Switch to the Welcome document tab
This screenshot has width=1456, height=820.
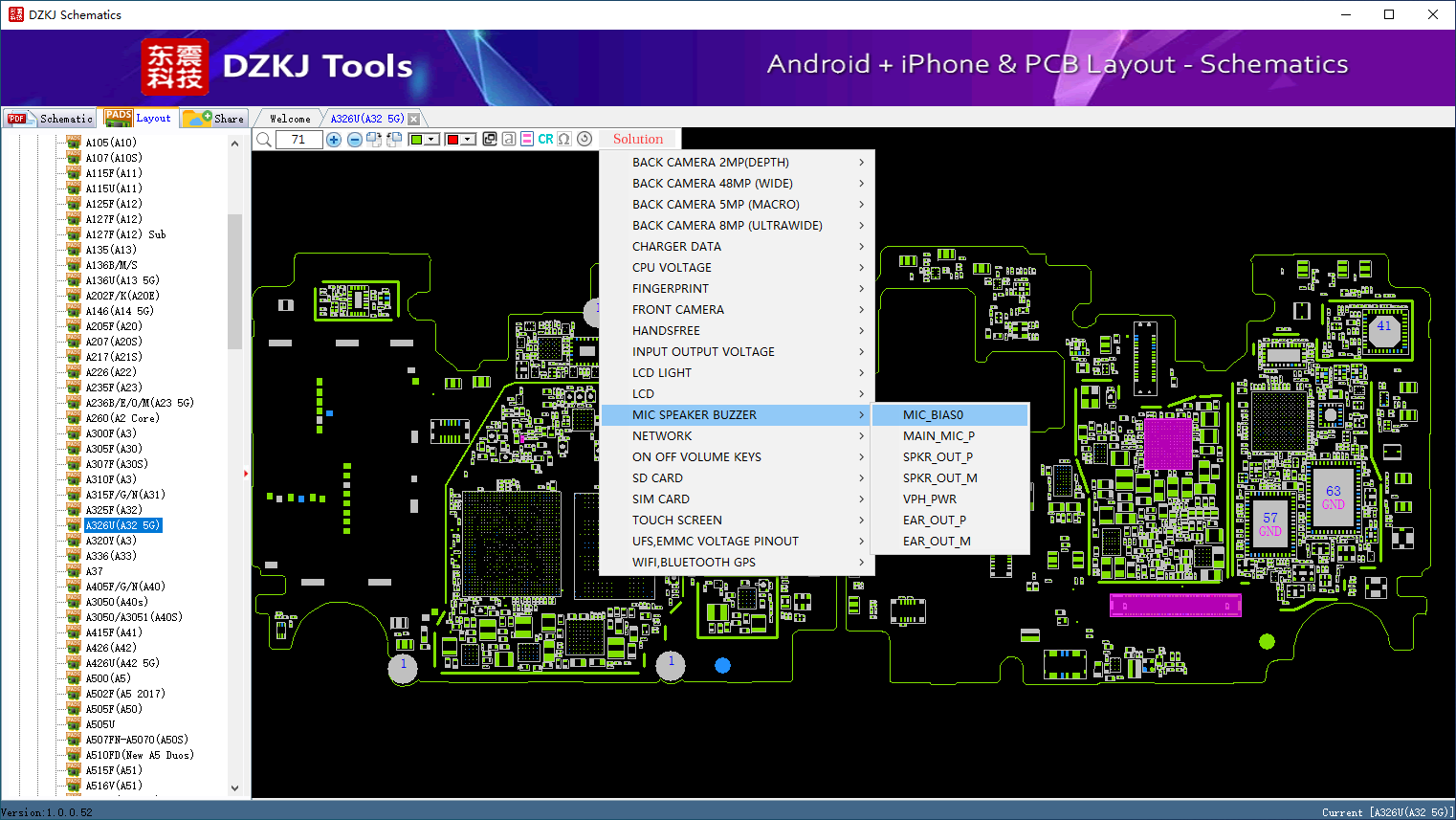pos(290,119)
